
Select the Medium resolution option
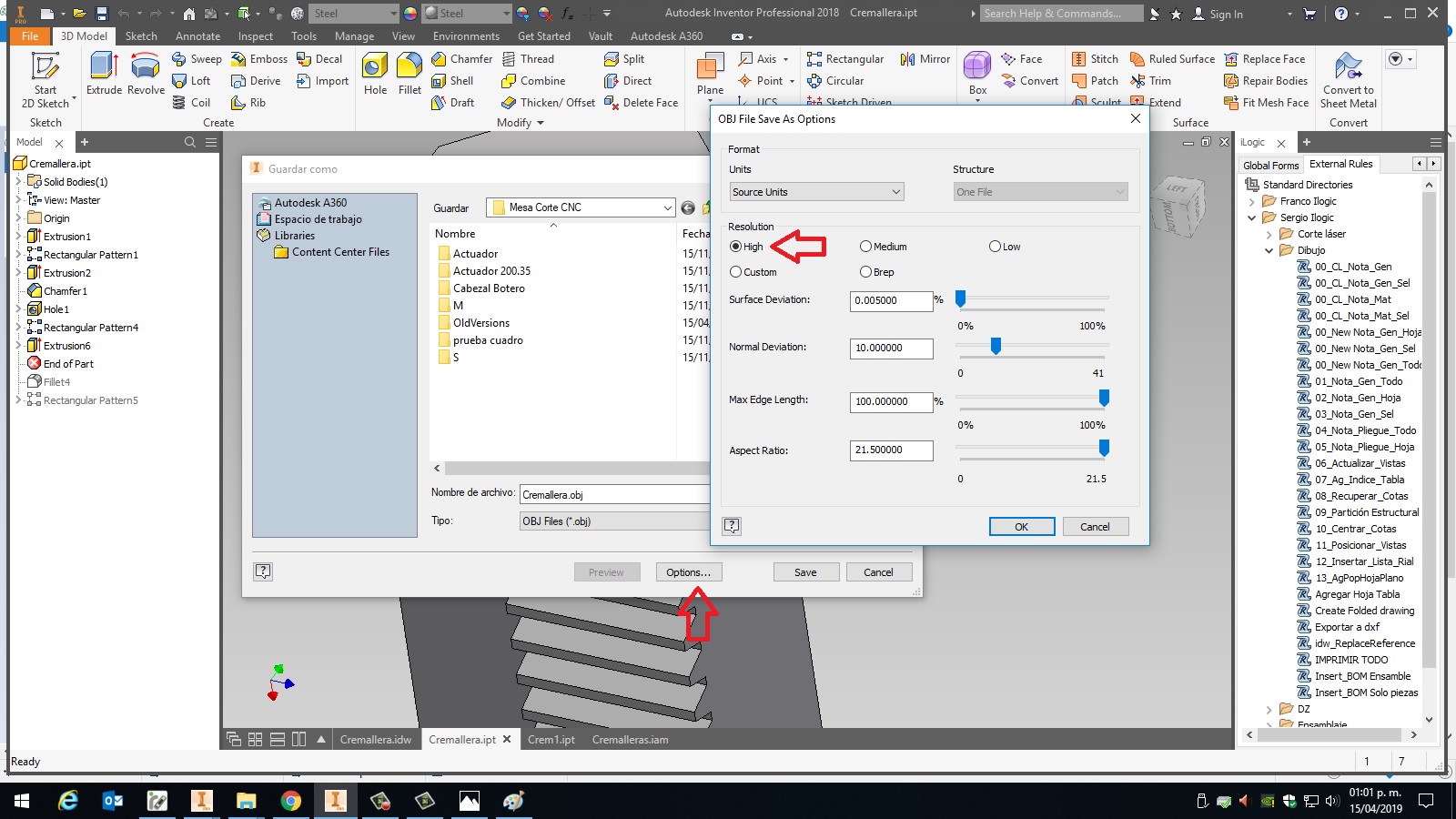(883, 247)
